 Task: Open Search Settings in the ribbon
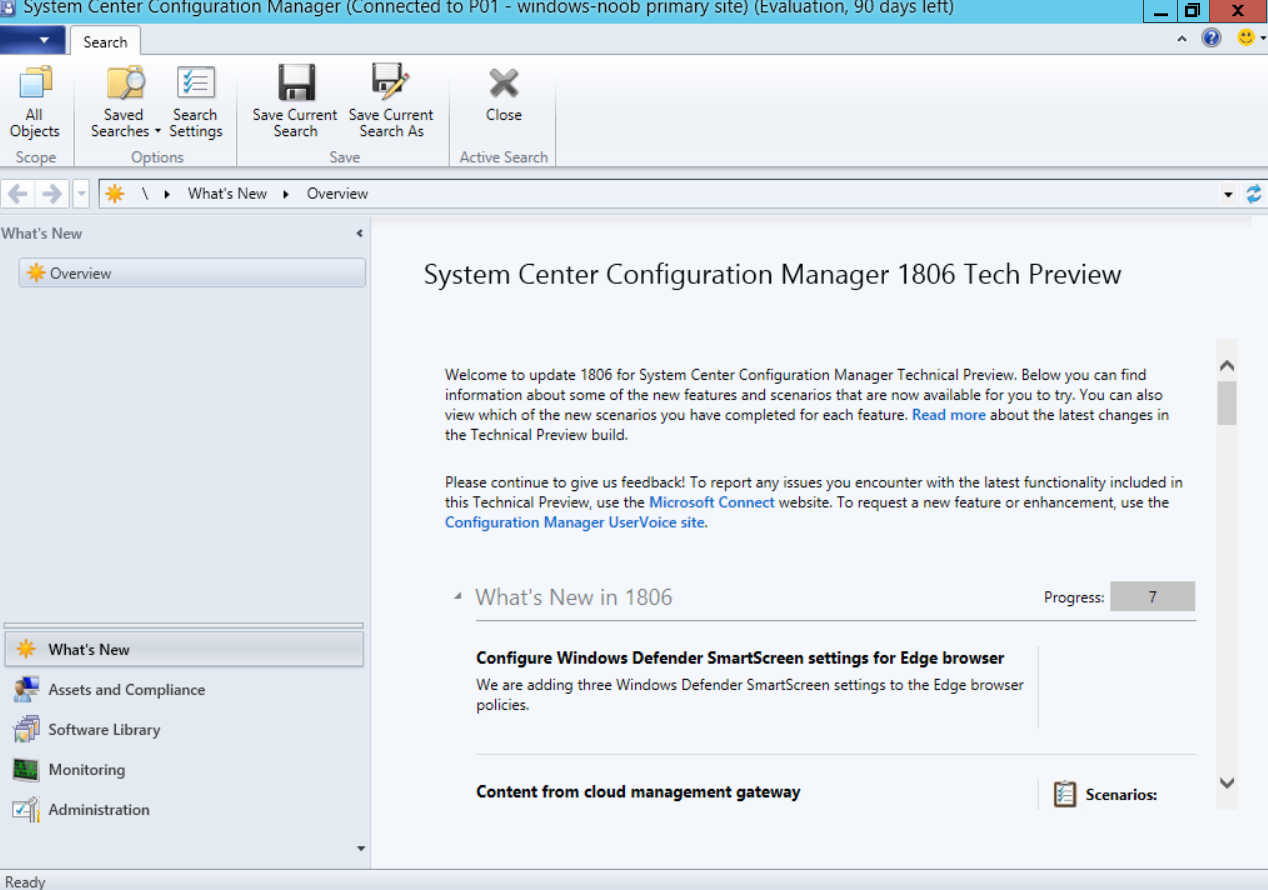coord(196,103)
